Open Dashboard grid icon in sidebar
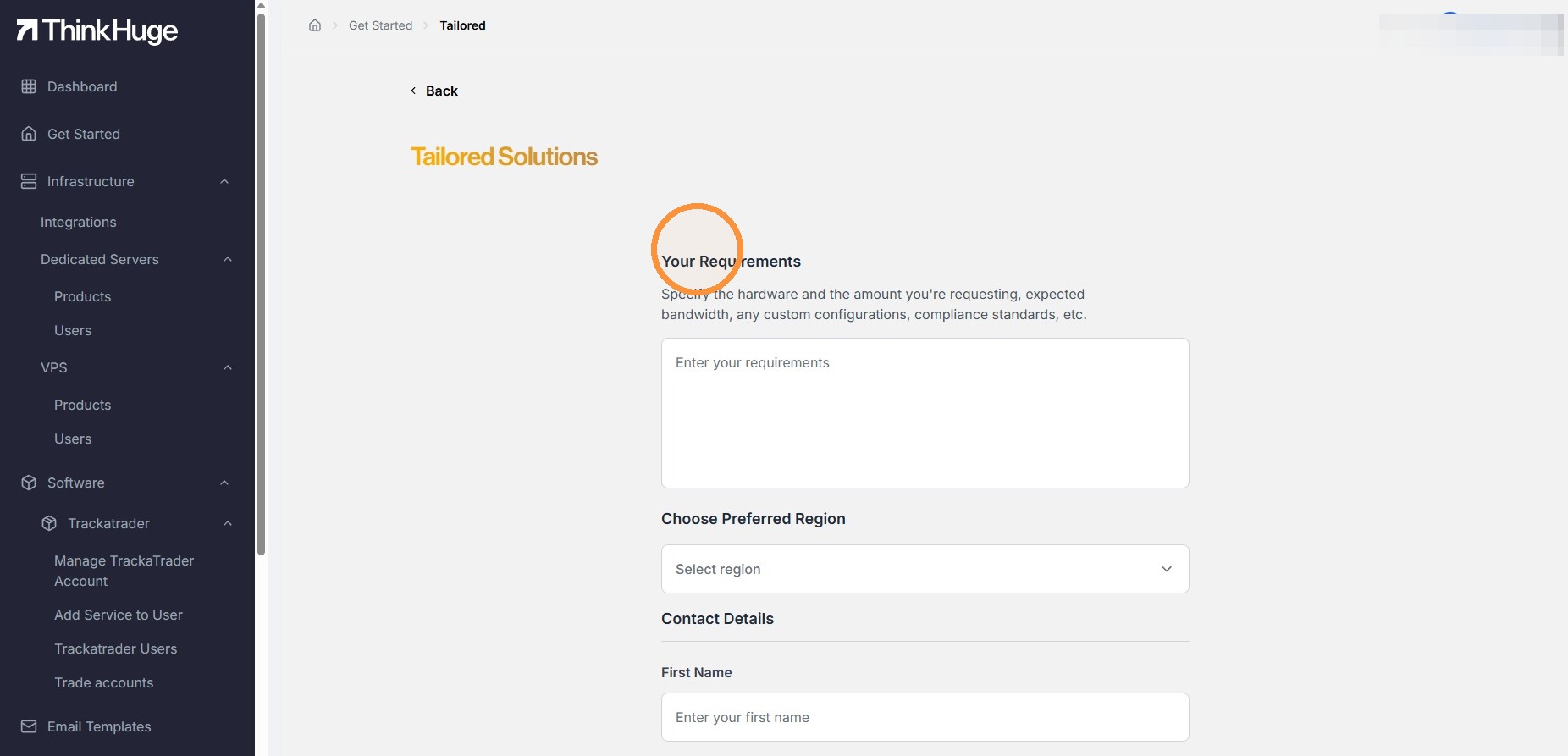Viewport: 1568px width, 756px height. coord(29,86)
